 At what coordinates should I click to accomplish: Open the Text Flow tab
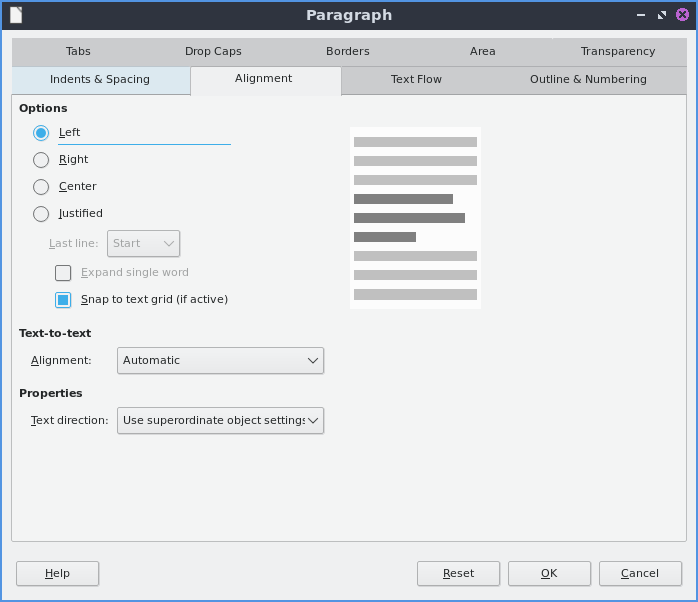pyautogui.click(x=416, y=80)
